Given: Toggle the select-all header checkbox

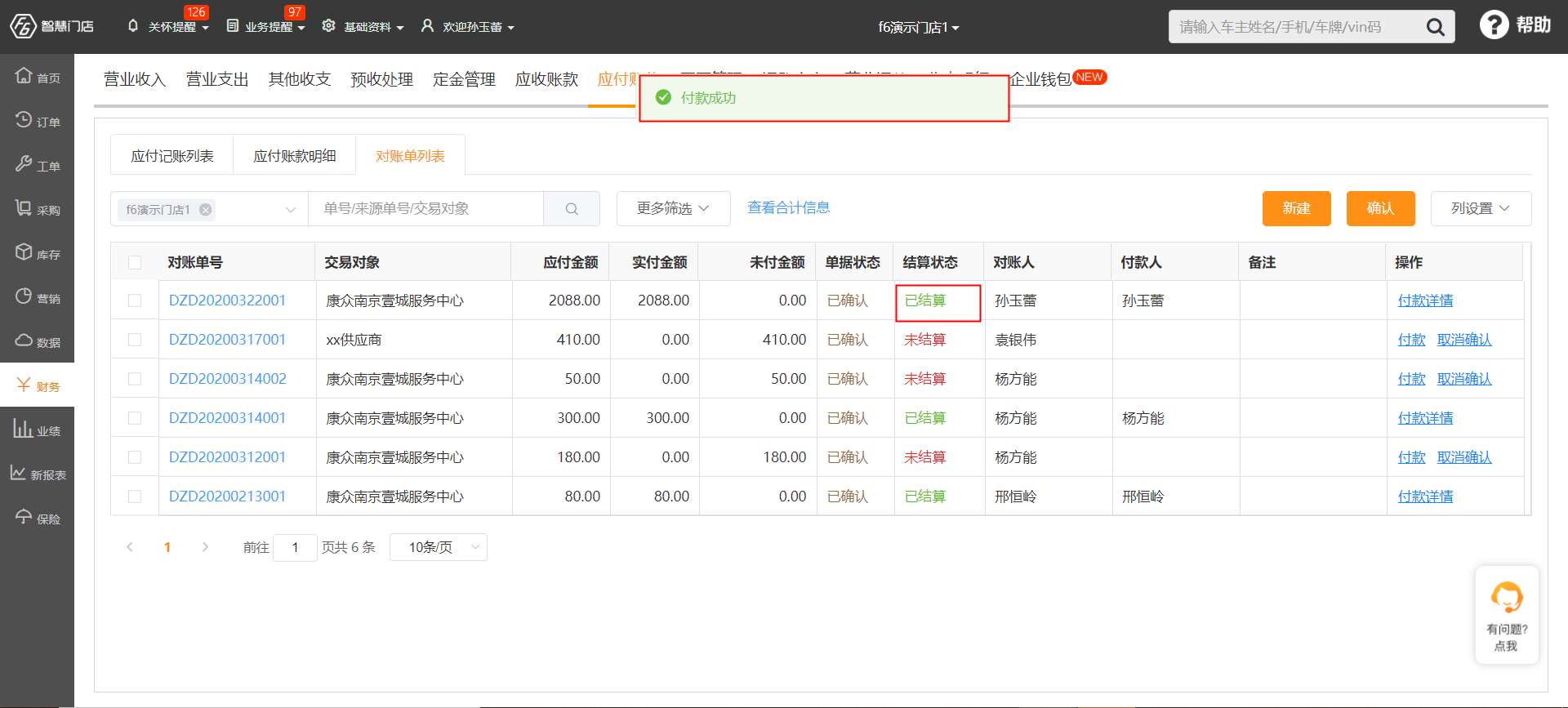Looking at the screenshot, I should pyautogui.click(x=135, y=262).
